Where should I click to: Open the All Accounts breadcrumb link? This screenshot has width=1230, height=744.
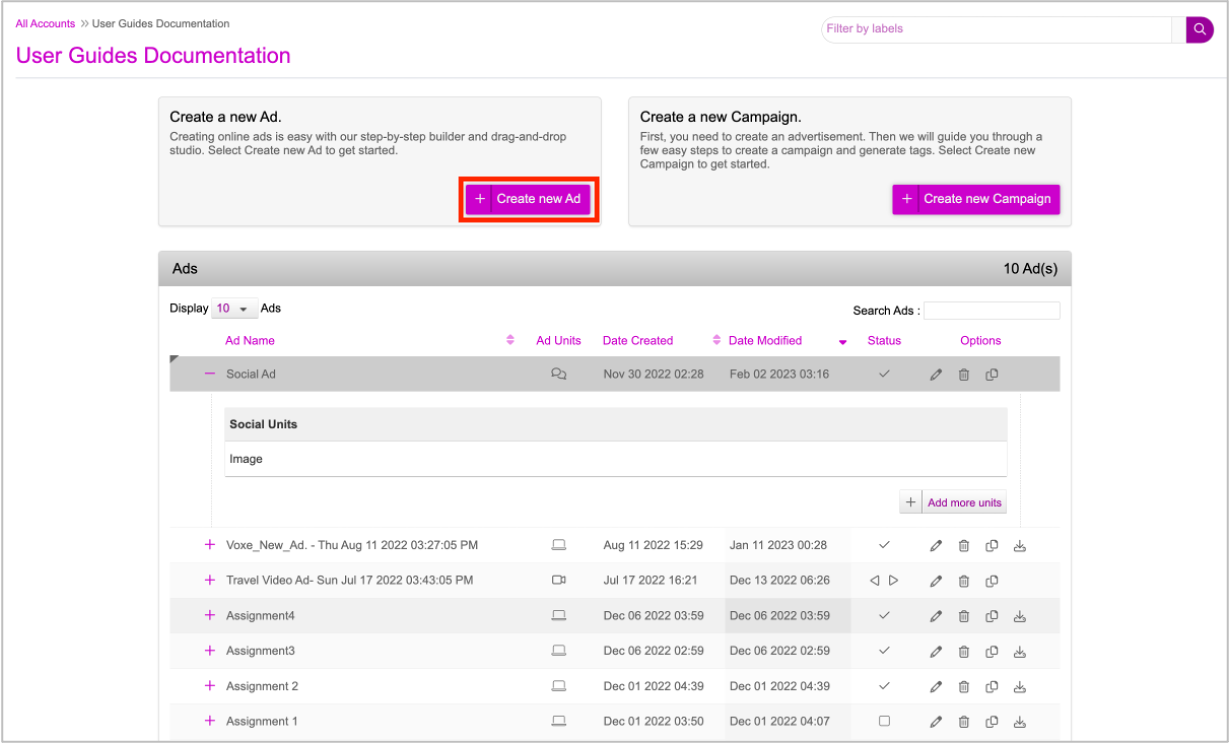(x=45, y=24)
